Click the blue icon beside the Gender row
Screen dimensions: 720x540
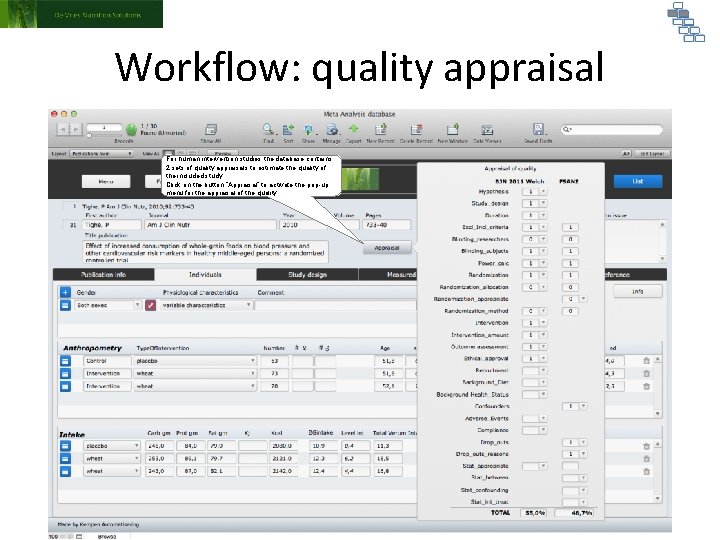pyautogui.click(x=65, y=305)
